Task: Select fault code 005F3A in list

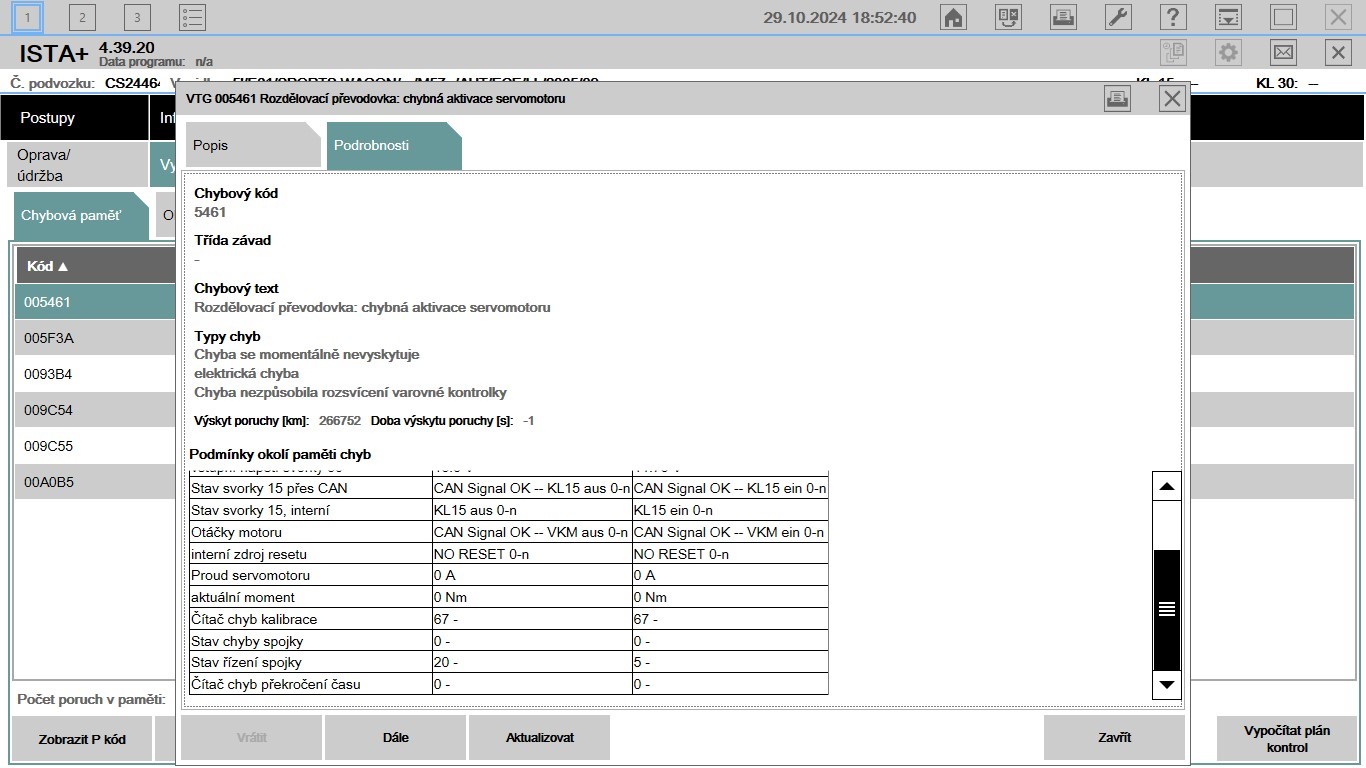Action: (x=50, y=338)
